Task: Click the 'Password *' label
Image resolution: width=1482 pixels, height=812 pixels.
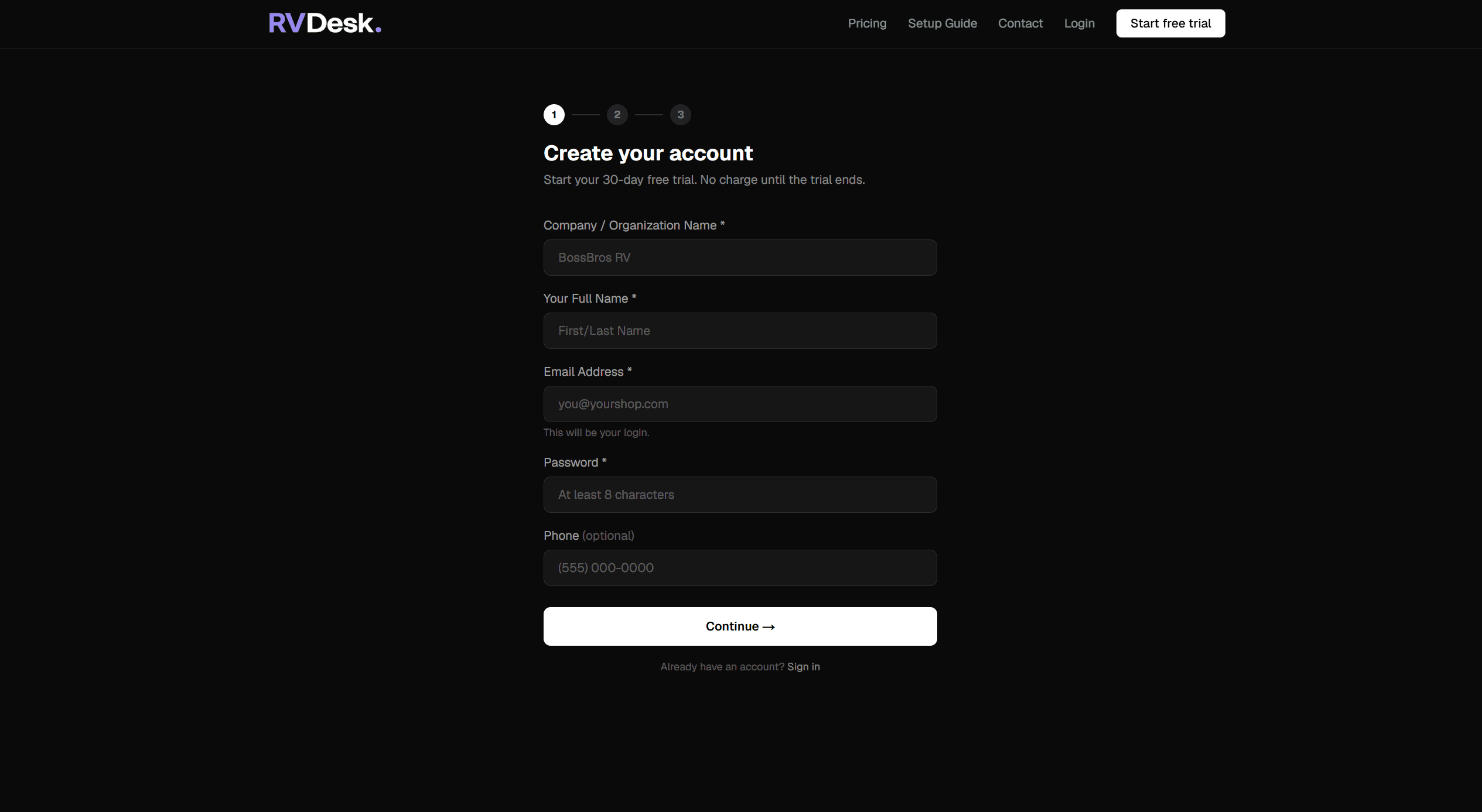Action: click(x=575, y=462)
